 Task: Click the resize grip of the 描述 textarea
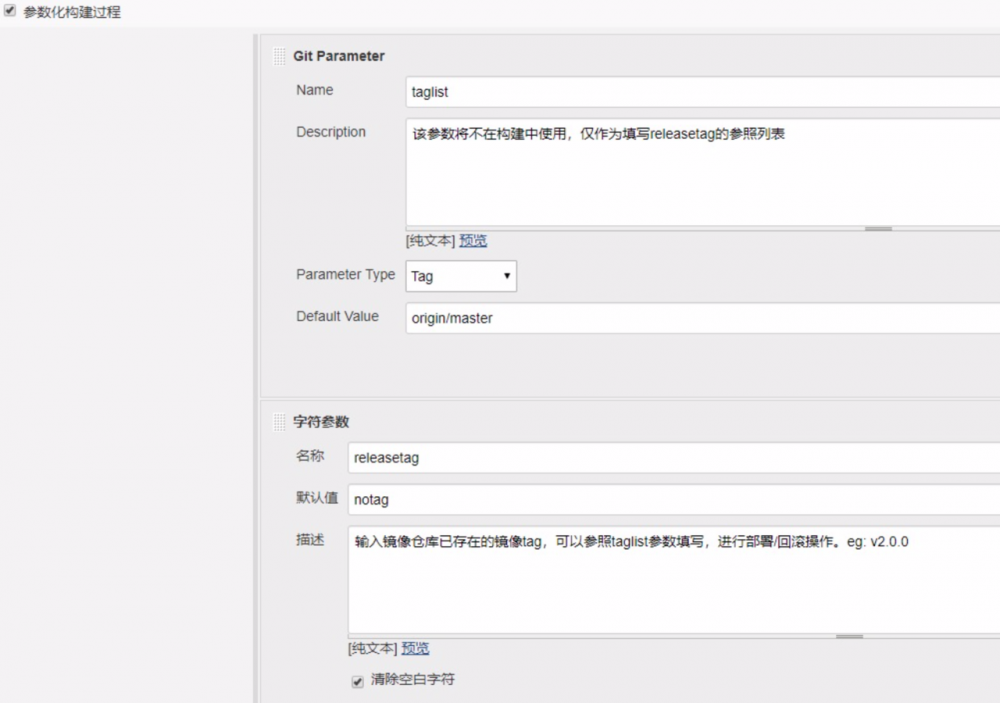[x=848, y=635]
